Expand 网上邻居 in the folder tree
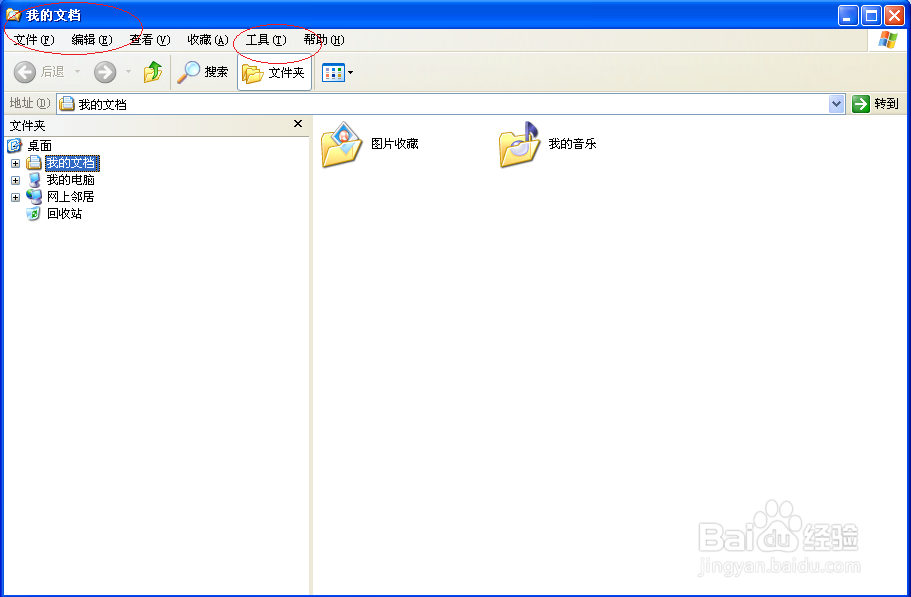 [16, 196]
